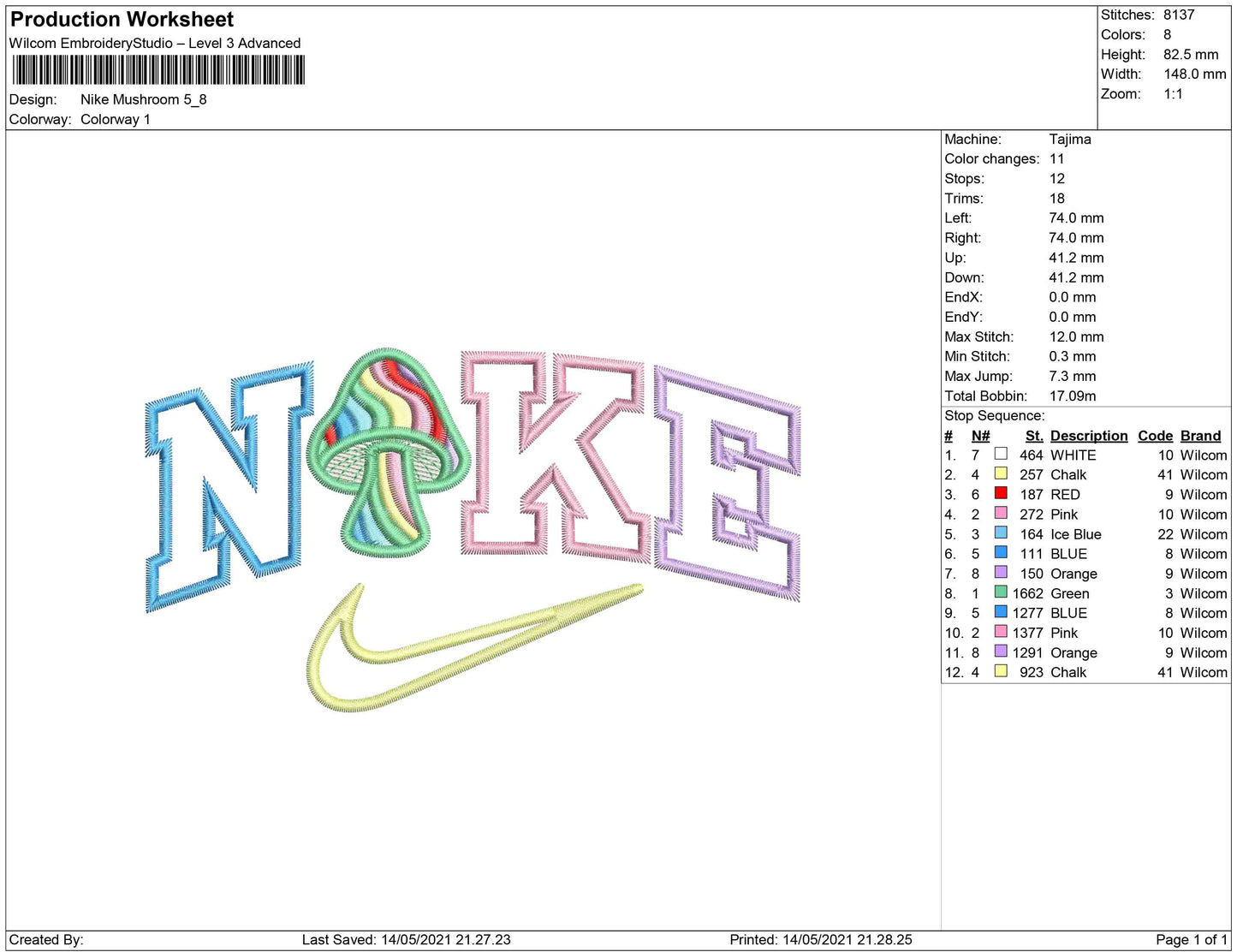
Task: Click the "St." column header
Action: point(1034,436)
